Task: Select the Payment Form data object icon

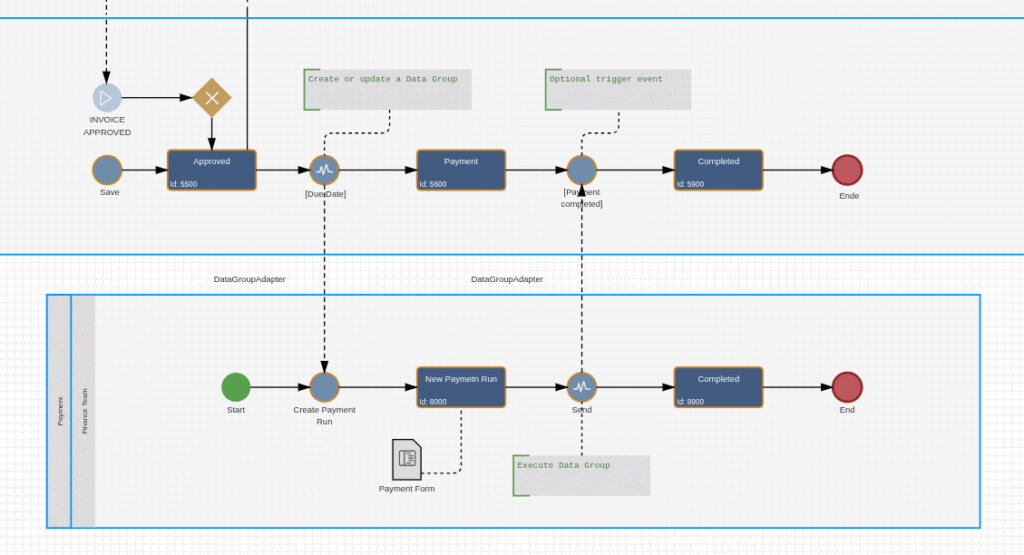Action: click(x=406, y=459)
